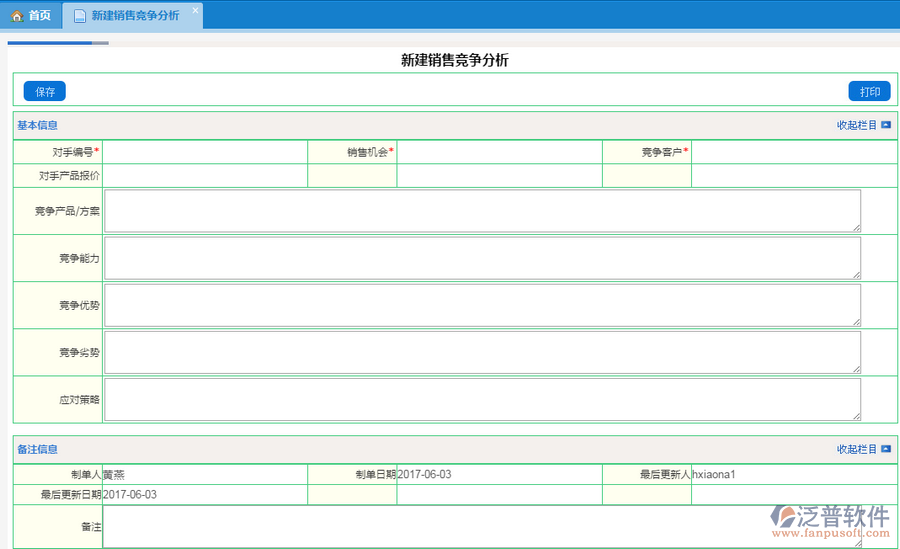
Task: Click the 对手产品报价 input field
Action: tap(205, 176)
